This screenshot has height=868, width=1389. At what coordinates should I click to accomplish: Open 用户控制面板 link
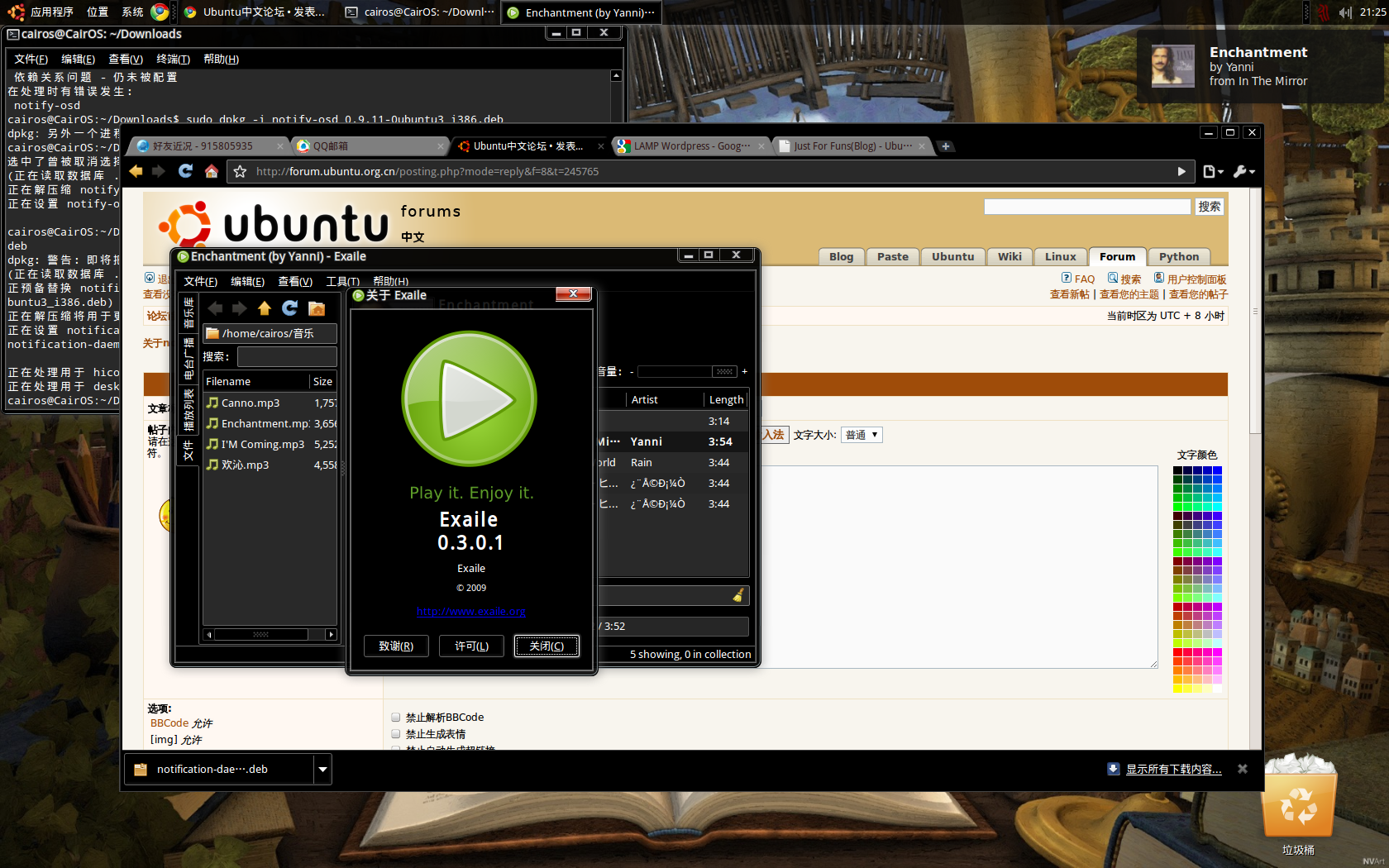point(1191,279)
